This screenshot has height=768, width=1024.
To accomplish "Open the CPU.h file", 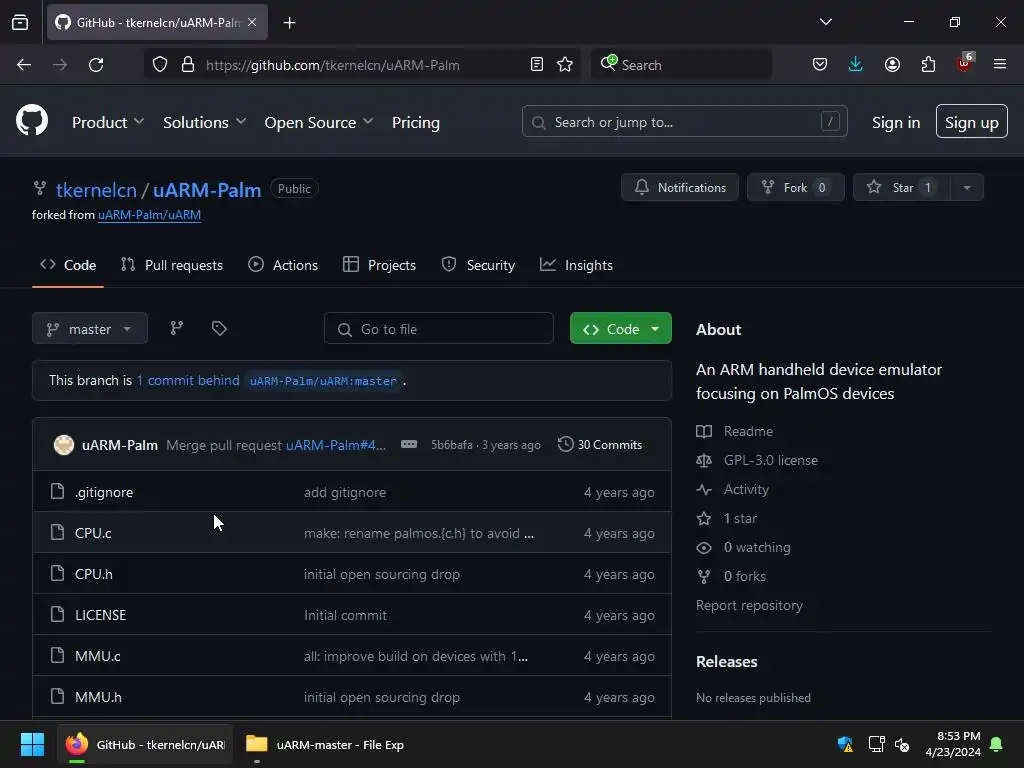I will coord(93,575).
